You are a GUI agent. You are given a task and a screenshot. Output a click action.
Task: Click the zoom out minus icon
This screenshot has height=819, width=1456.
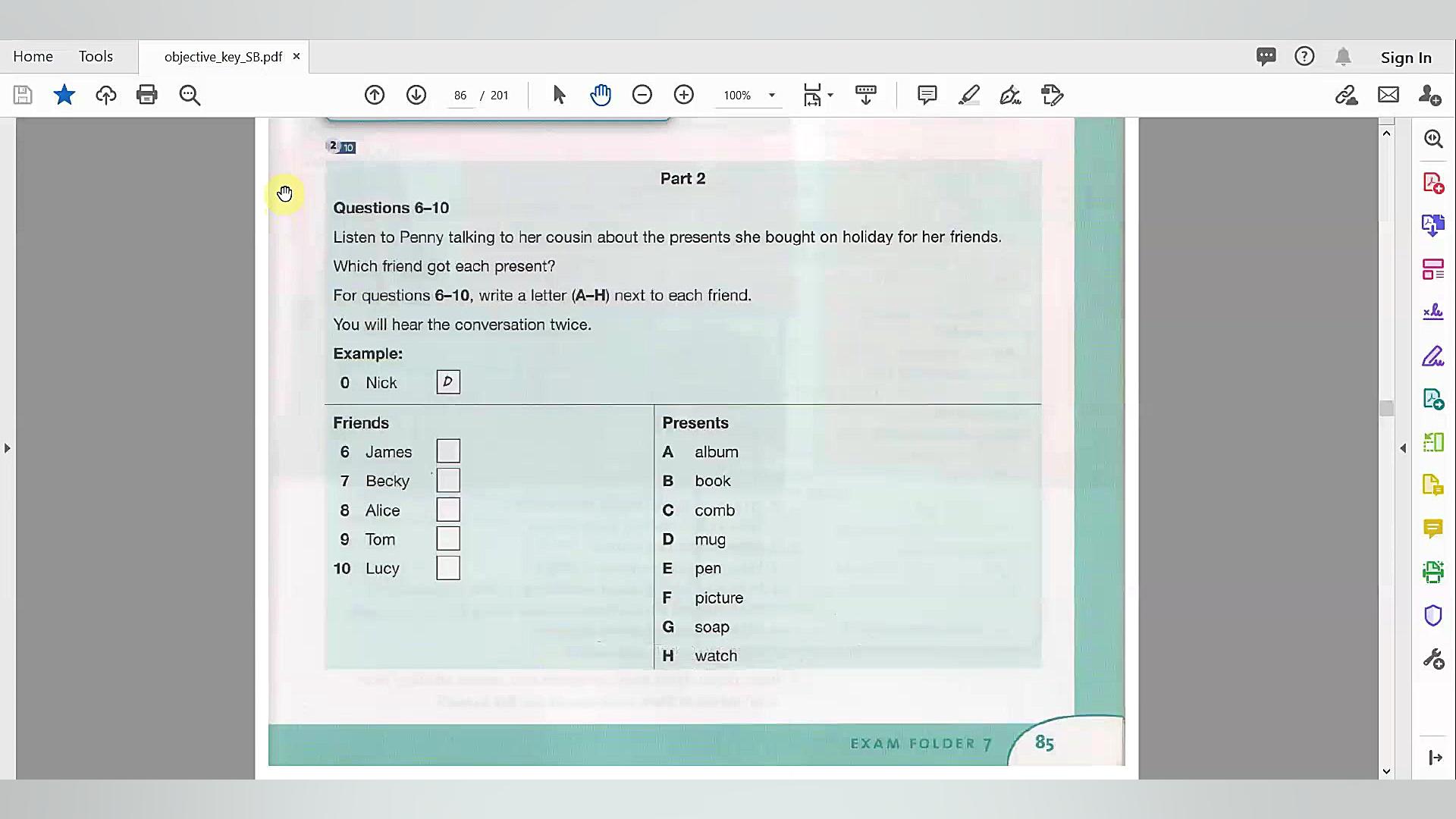tap(642, 95)
